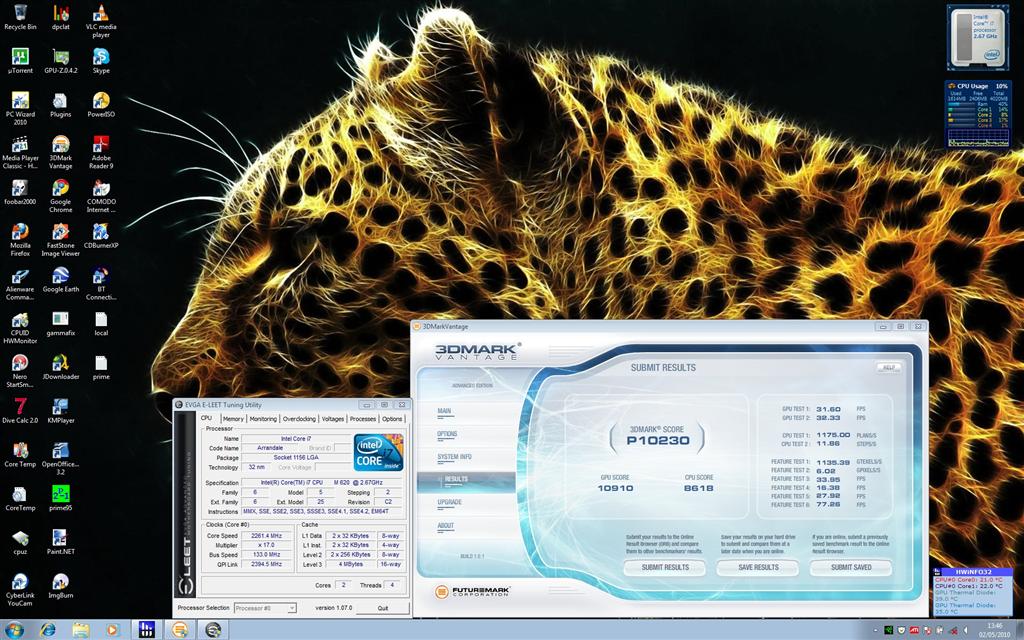
Task: Open the Monitoring tab in E-LEET
Action: coord(263,419)
